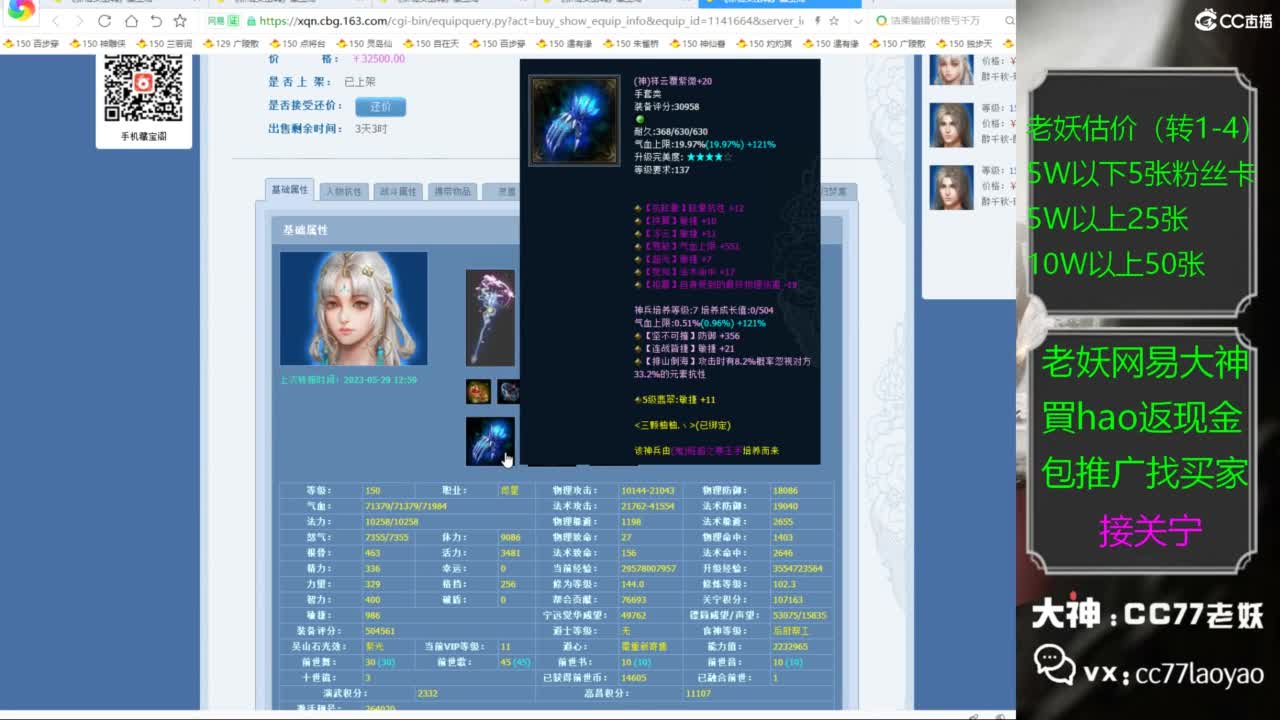Expand the address bar history dropdown arrow

click(x=857, y=21)
